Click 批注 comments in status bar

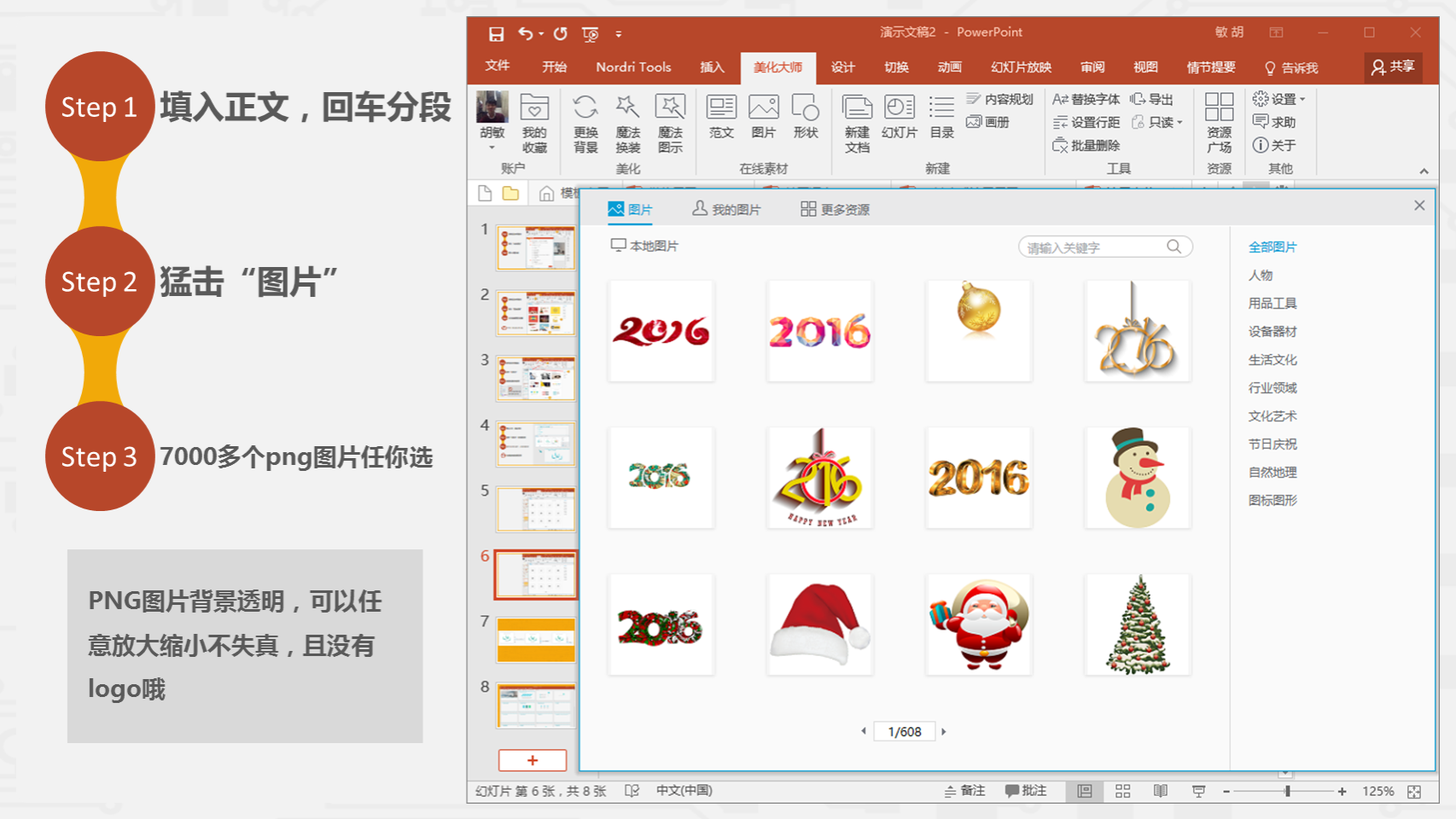coord(1026,791)
